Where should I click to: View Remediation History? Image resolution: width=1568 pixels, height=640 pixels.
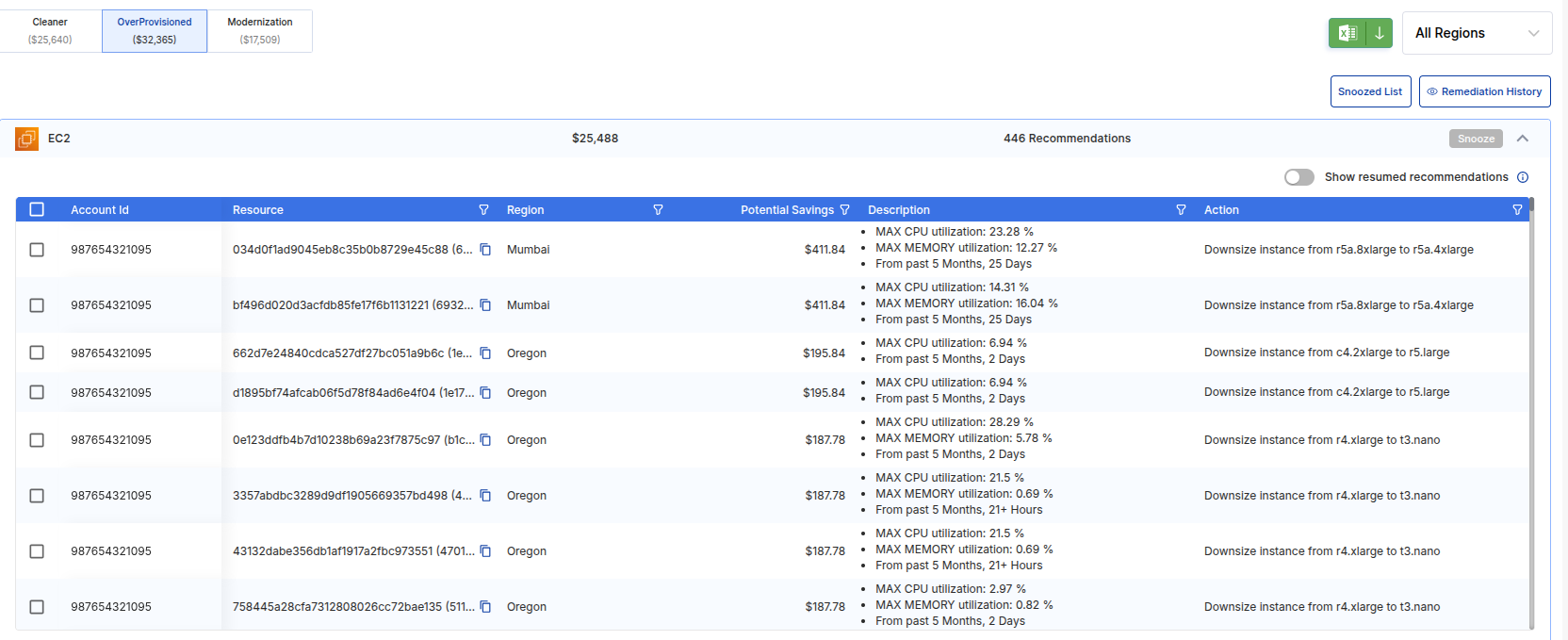pos(1484,91)
